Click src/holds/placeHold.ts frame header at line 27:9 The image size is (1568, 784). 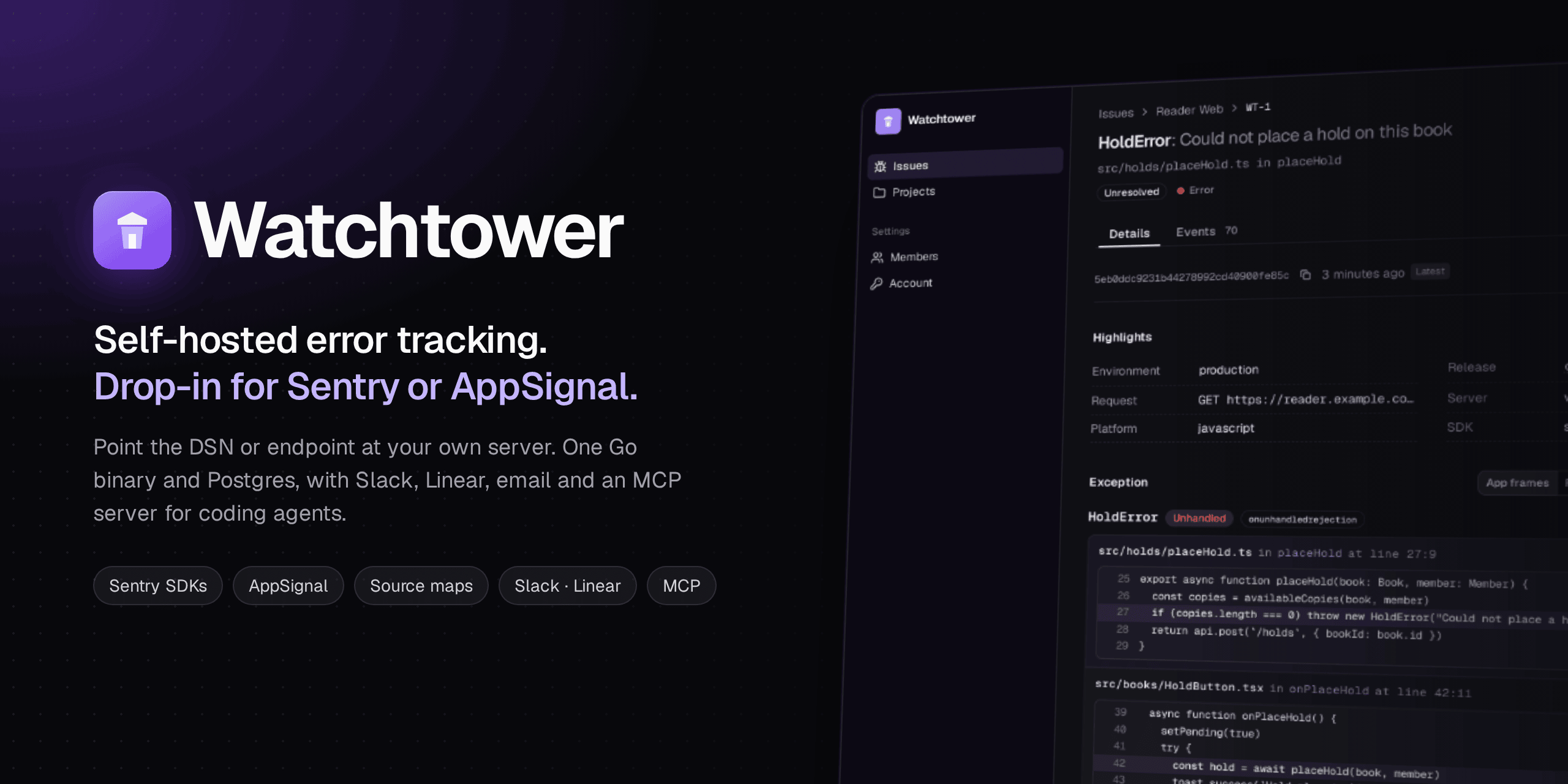pyautogui.click(x=1267, y=552)
